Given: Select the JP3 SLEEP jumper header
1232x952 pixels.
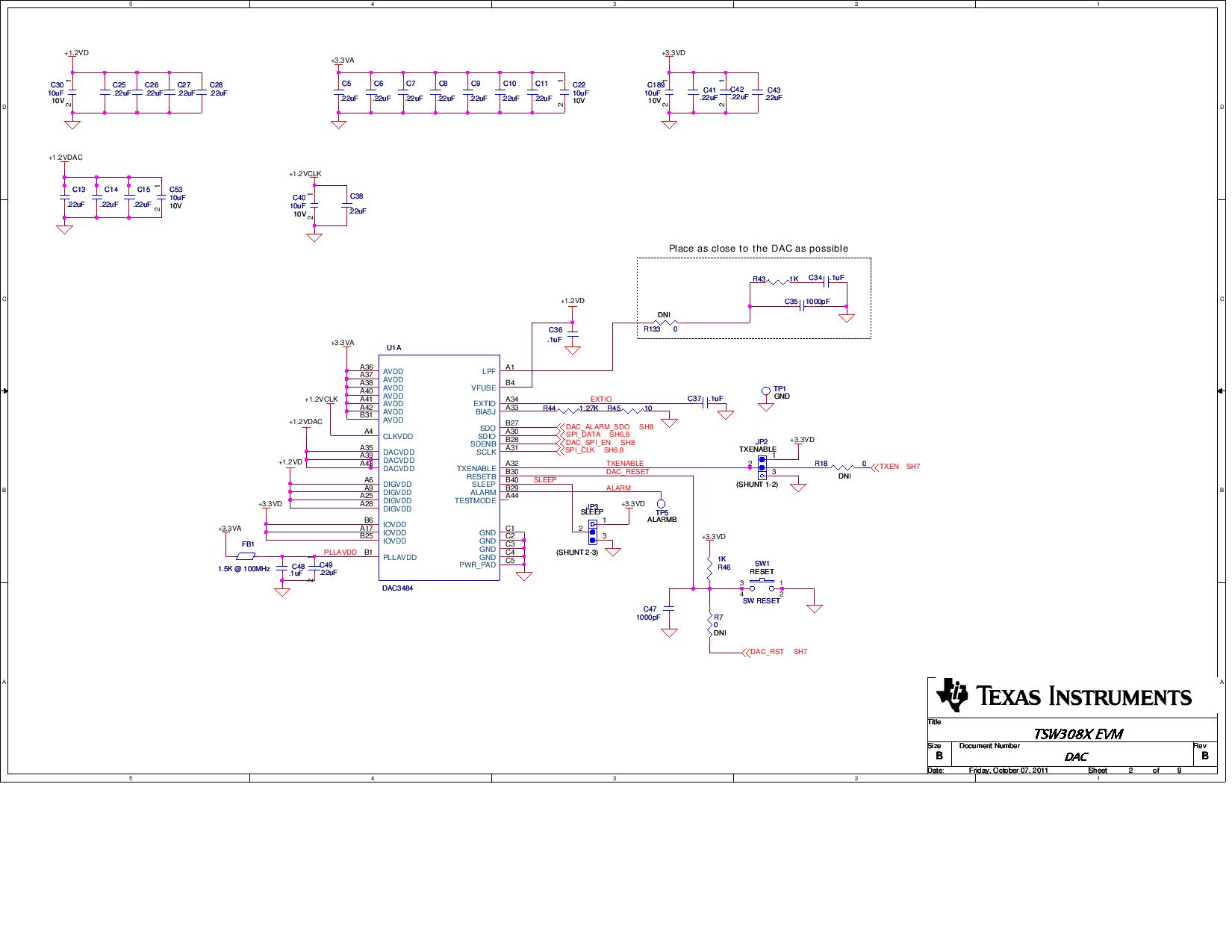Looking at the screenshot, I should [x=593, y=531].
